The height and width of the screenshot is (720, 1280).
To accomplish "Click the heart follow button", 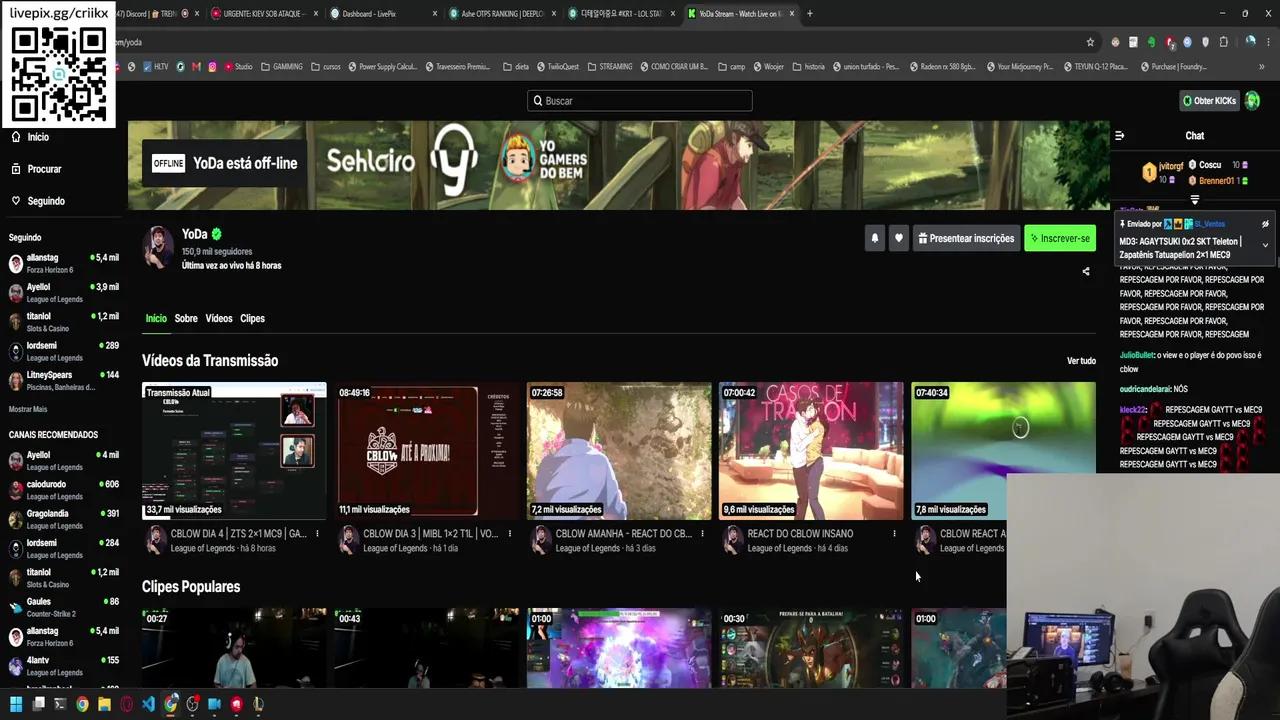I will click(x=898, y=238).
